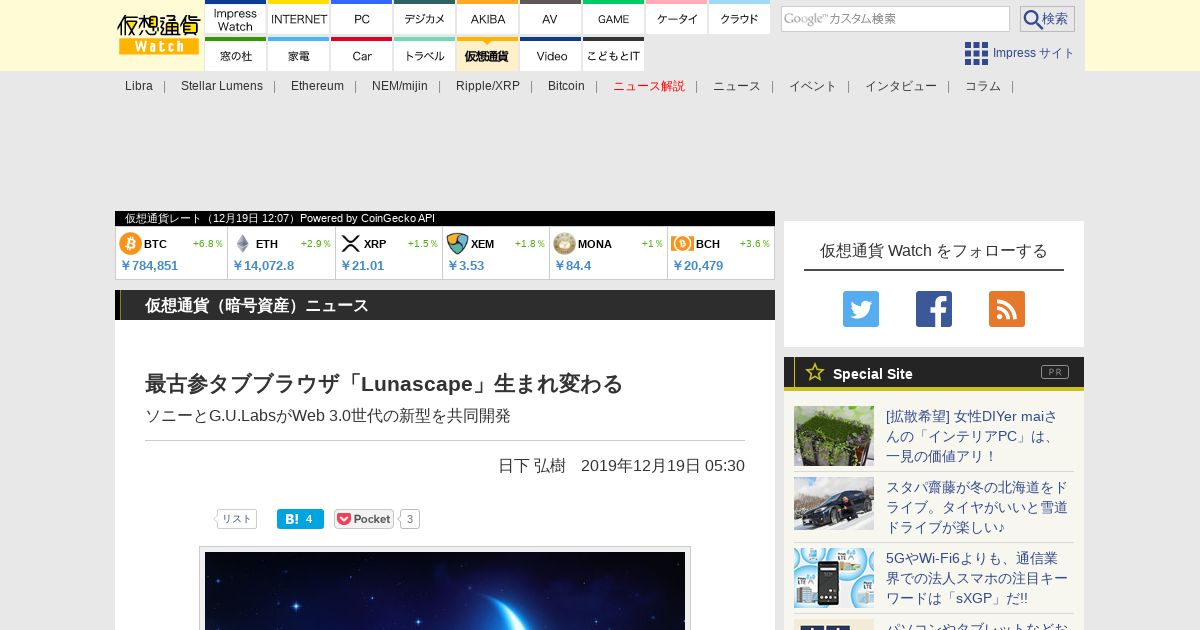Open the ケータイ tab
Screen dimensions: 1200x630
(x=677, y=19)
